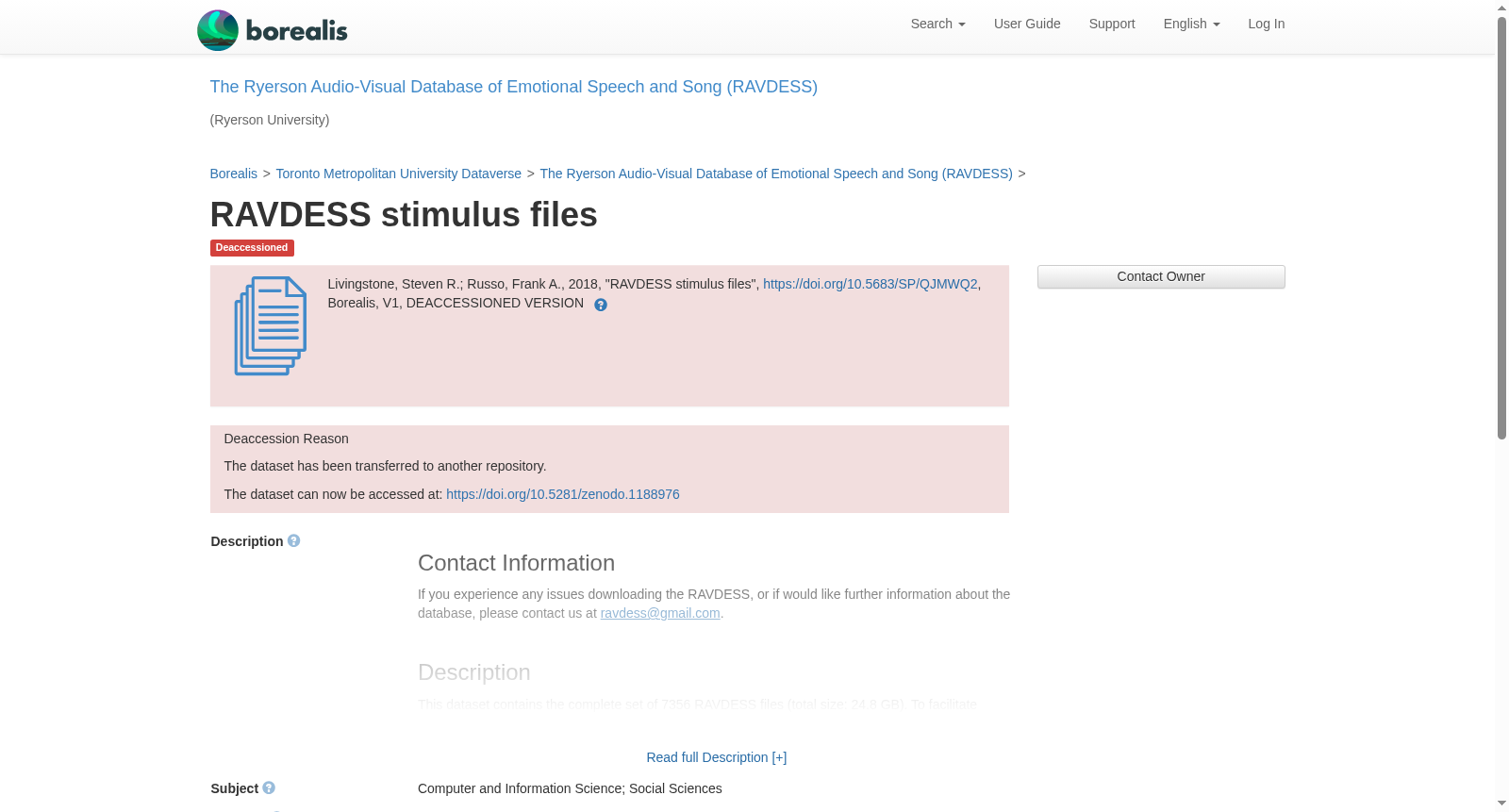Open the RAVDESS dataverse title link
This screenshot has width=1509, height=812.
[514, 87]
